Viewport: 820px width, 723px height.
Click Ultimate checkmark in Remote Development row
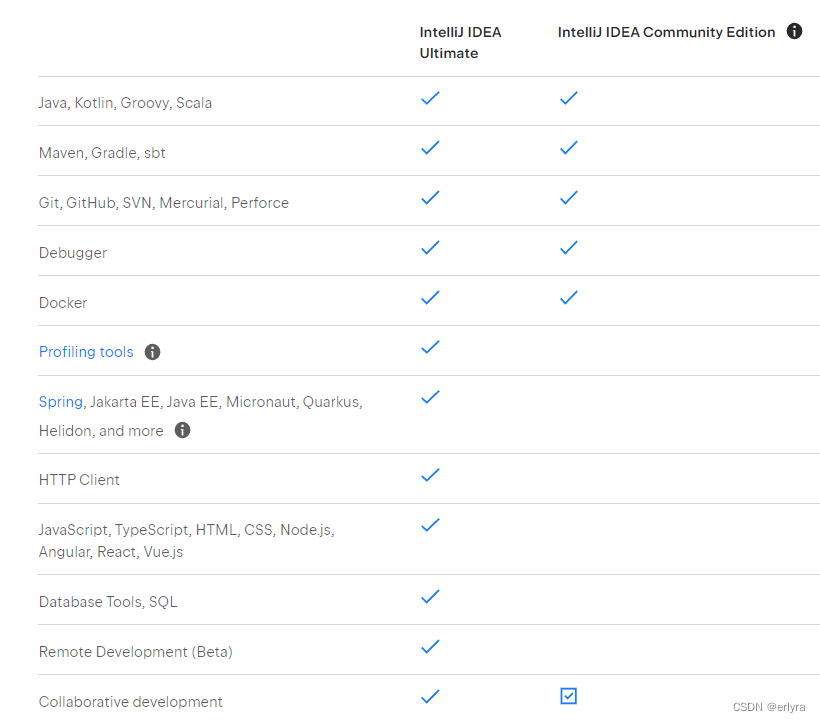pyautogui.click(x=430, y=647)
